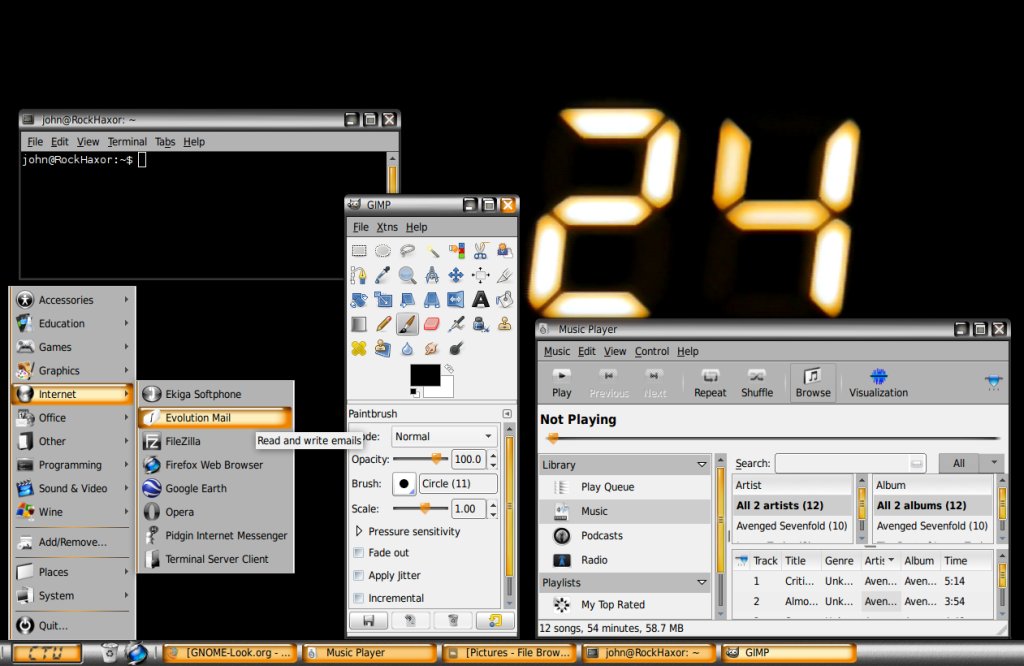Click the Opacity slider in GIMP
1024x666 pixels.
click(x=420, y=459)
